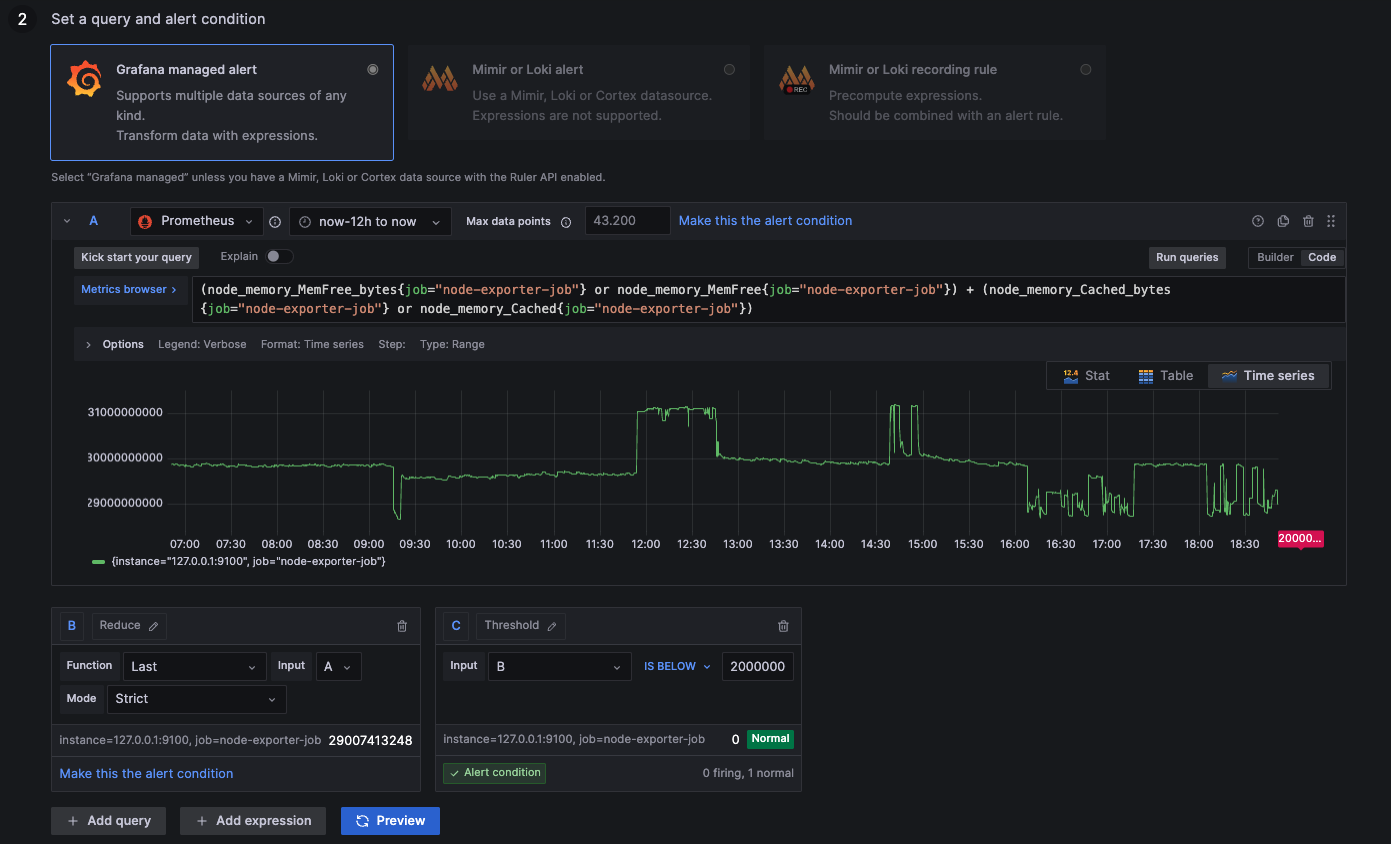This screenshot has width=1391, height=844.
Task: Open the Reduce Function dropdown showing Last
Action: [x=194, y=666]
